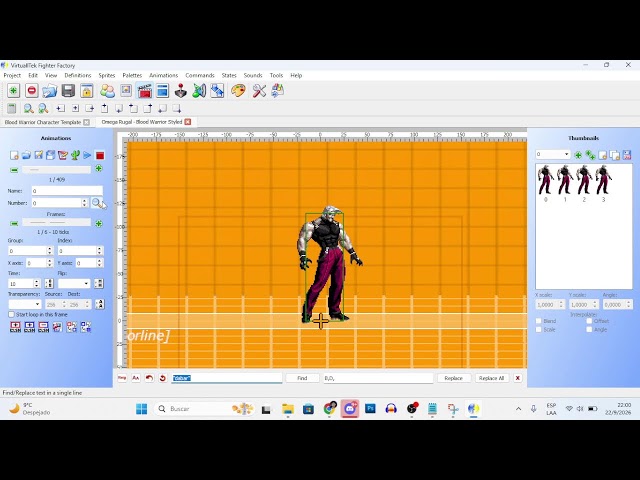Image resolution: width=640 pixels, height=480 pixels.
Task: Open the Flip dropdown
Action: click(74, 283)
